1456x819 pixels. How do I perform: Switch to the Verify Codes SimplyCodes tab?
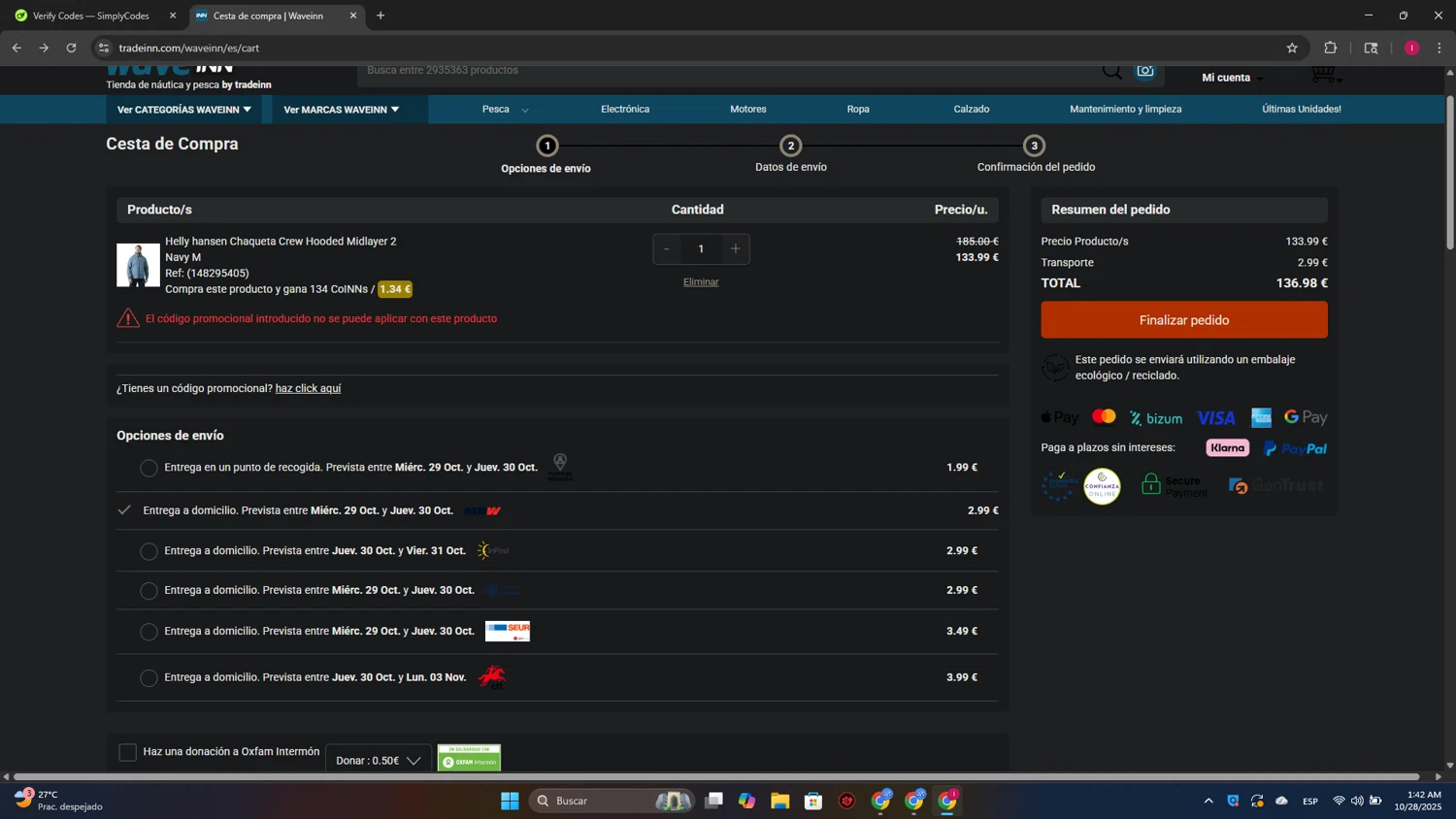pyautogui.click(x=91, y=16)
